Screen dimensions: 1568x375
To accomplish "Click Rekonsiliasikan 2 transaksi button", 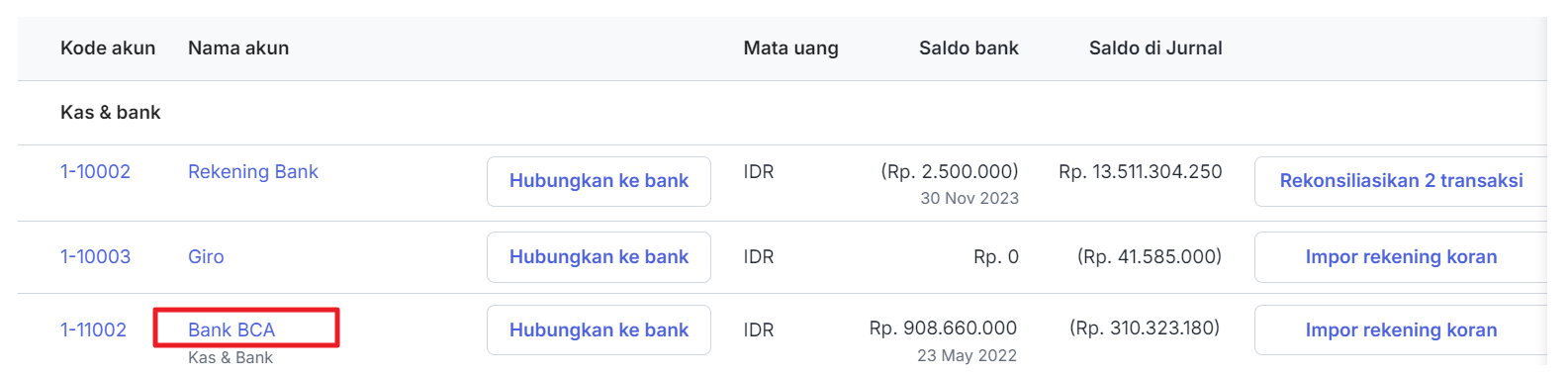I will click(x=1401, y=181).
